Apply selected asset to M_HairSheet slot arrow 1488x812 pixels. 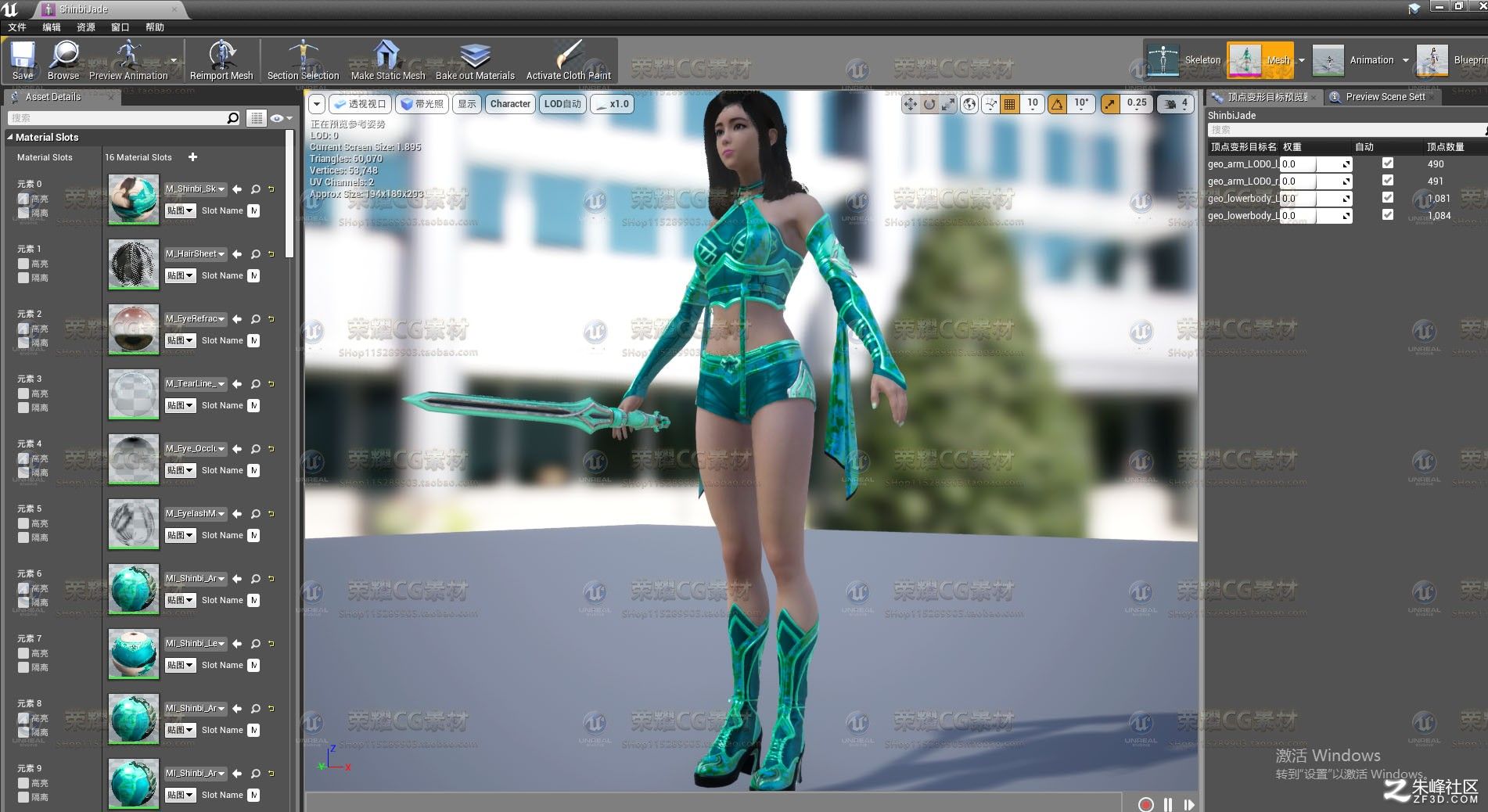pyautogui.click(x=237, y=254)
